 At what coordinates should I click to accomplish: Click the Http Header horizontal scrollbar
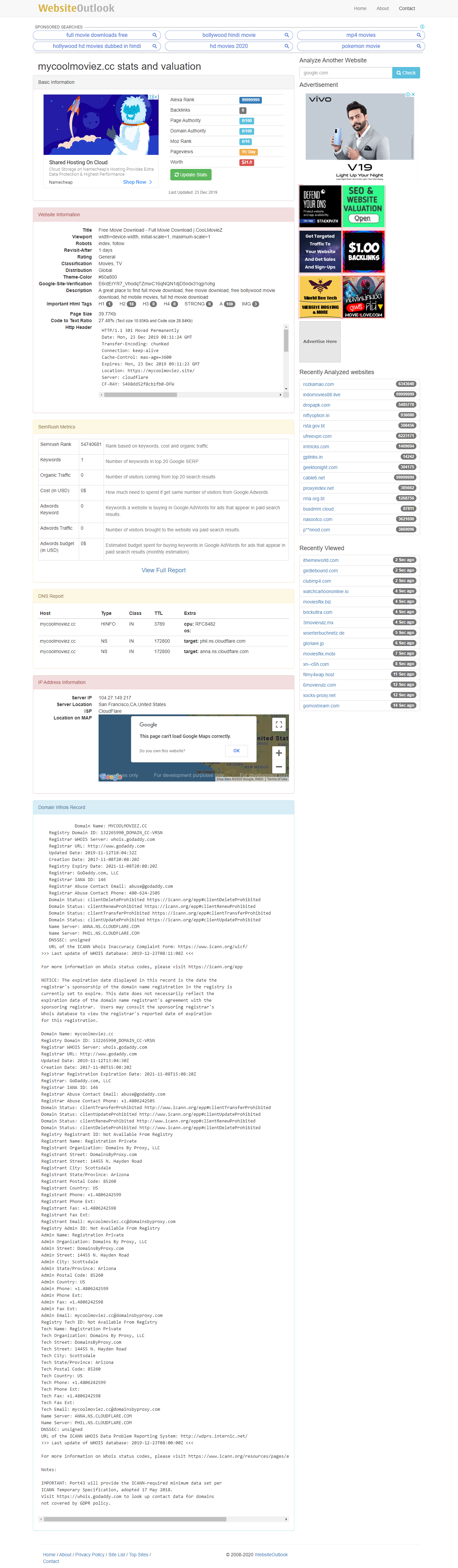tap(190, 395)
